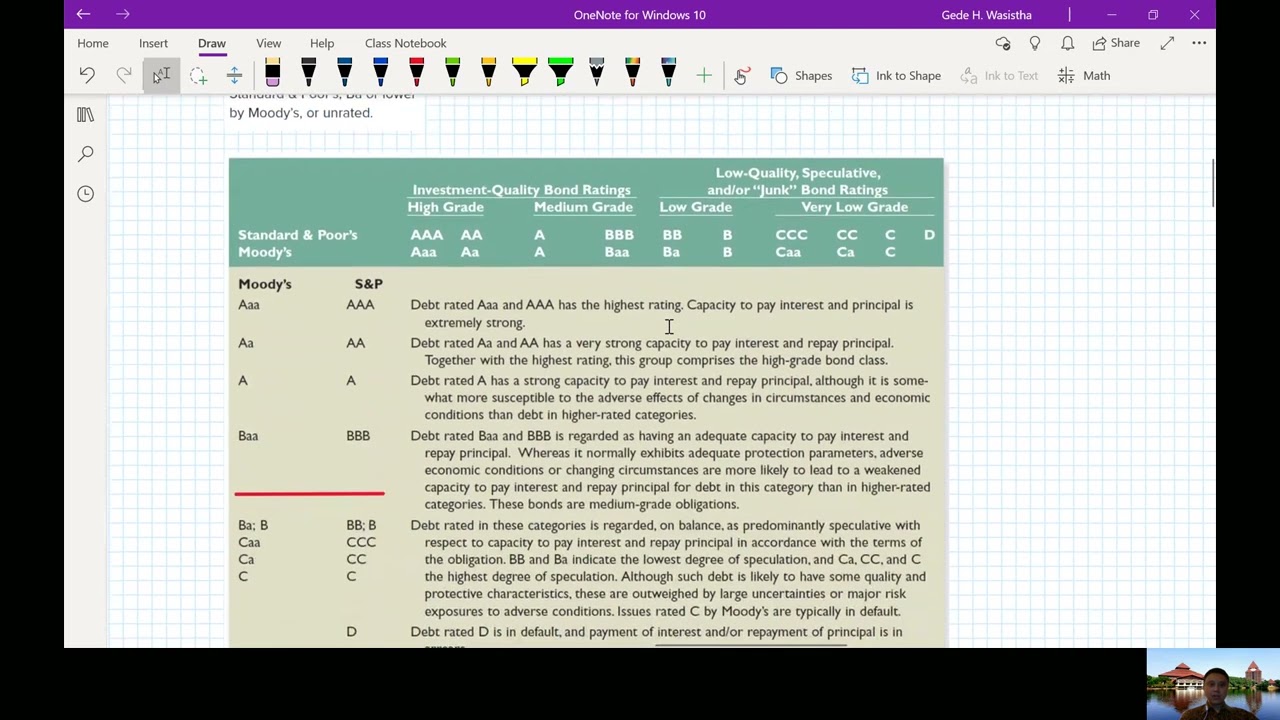Viewport: 1280px width, 720px height.
Task: Choose the galaxy ink pen
Action: [668, 73]
